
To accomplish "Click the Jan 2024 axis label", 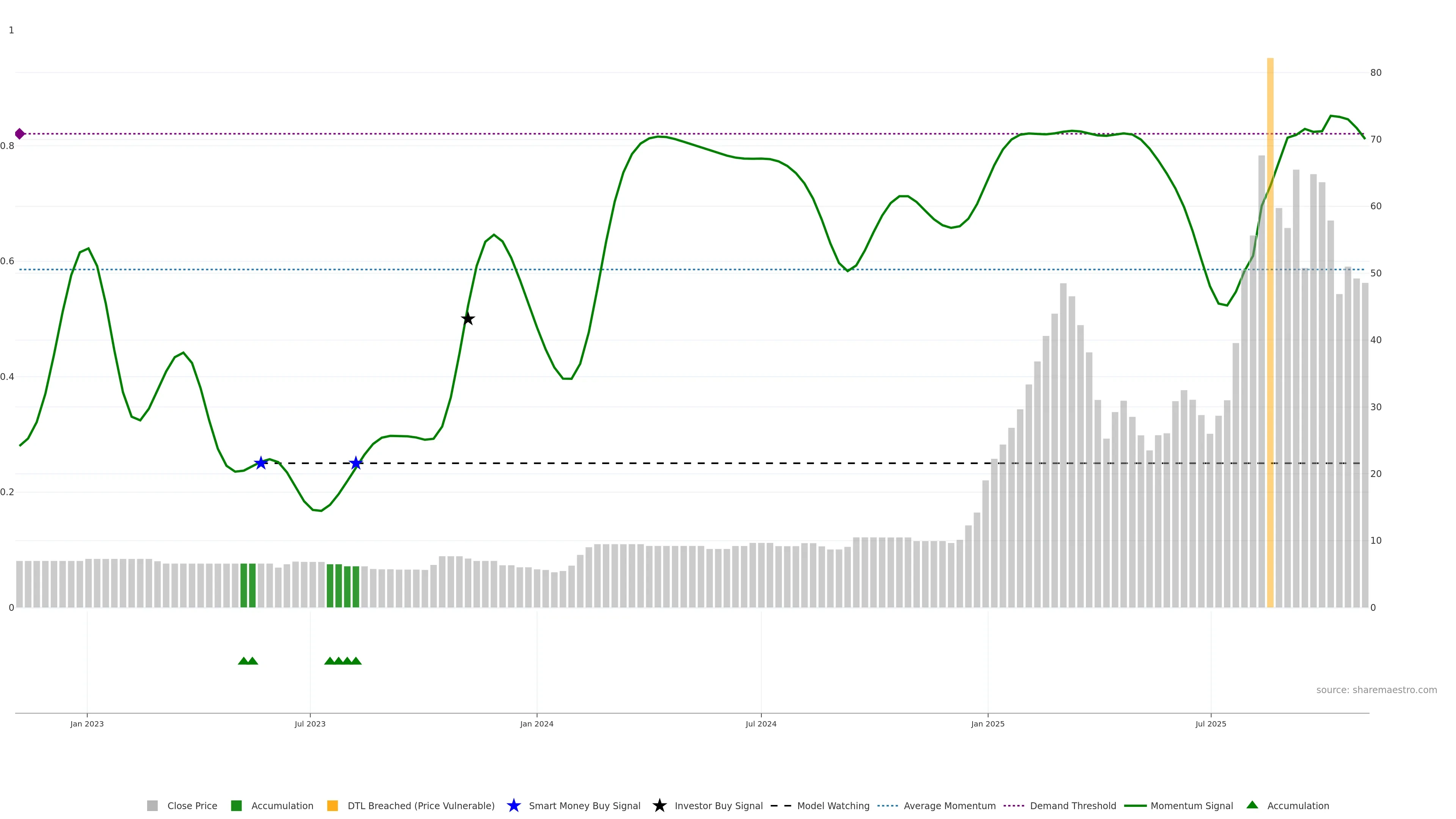I will (537, 723).
